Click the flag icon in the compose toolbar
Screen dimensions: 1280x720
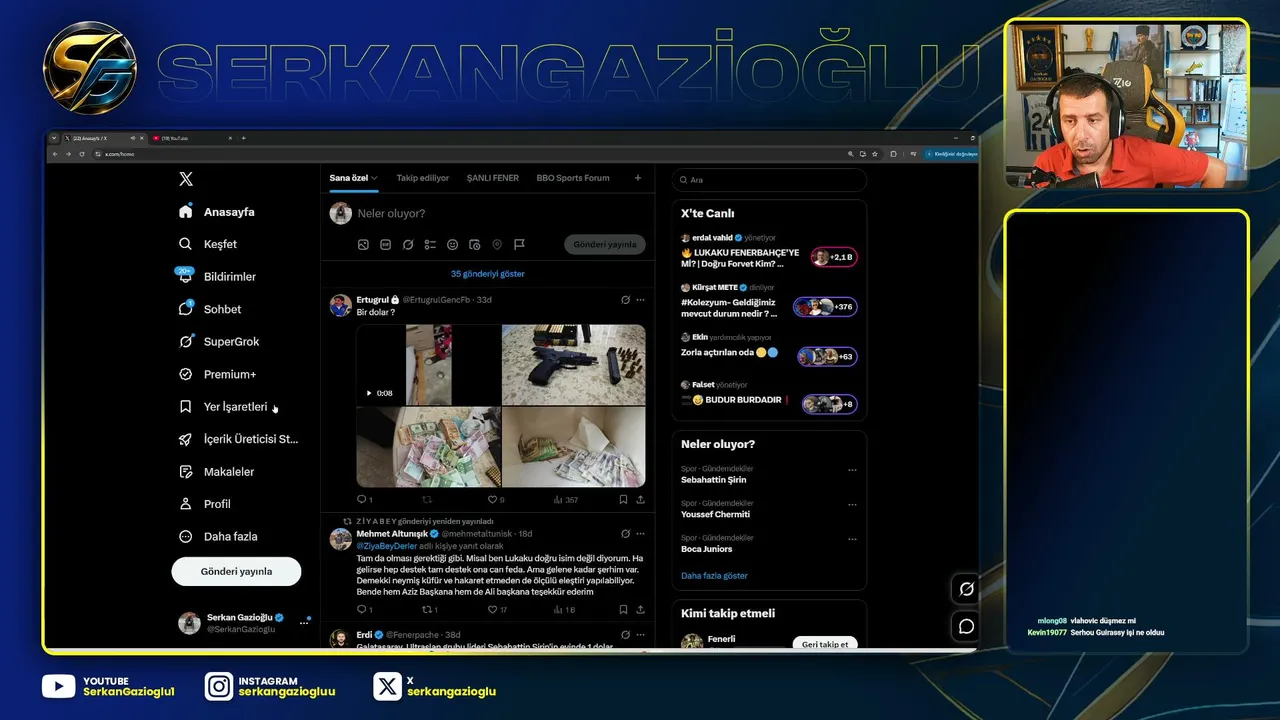[x=519, y=244]
